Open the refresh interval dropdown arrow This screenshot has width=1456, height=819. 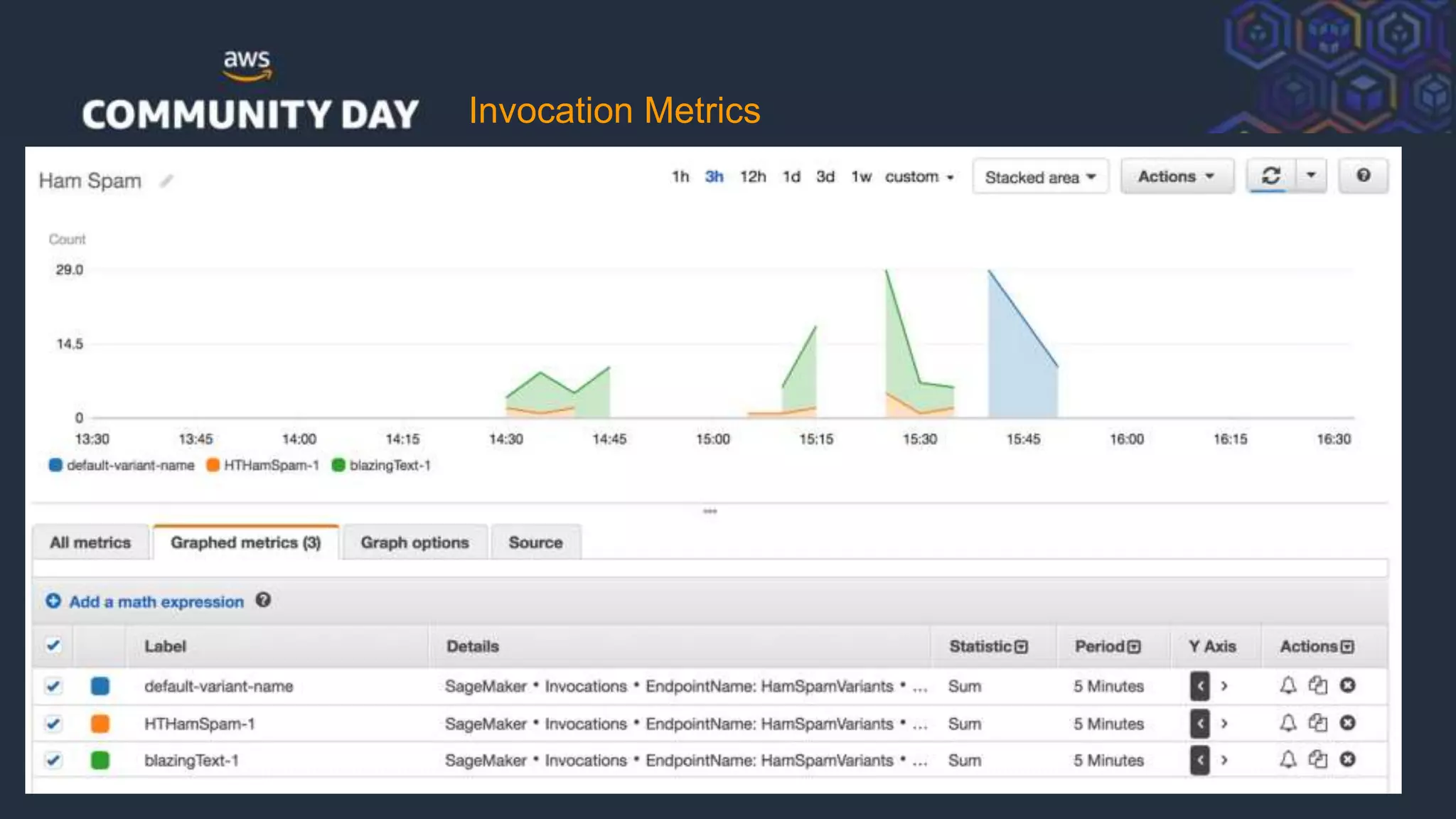click(1310, 176)
